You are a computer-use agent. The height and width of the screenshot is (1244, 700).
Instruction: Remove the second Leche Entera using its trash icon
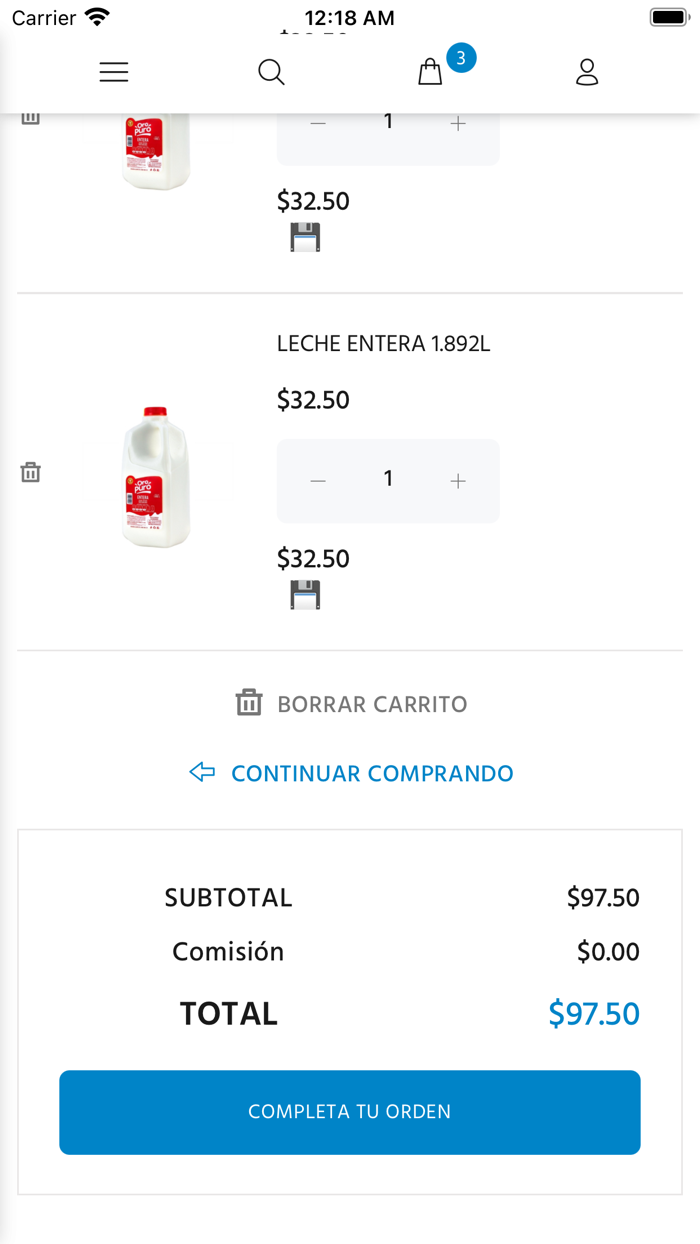point(30,471)
